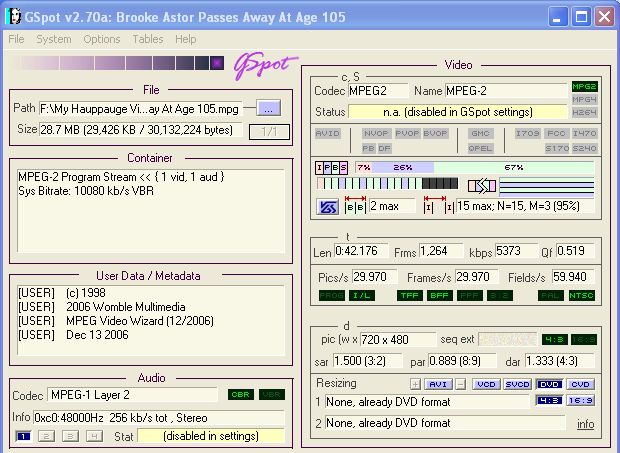Open the File menu

click(16, 39)
